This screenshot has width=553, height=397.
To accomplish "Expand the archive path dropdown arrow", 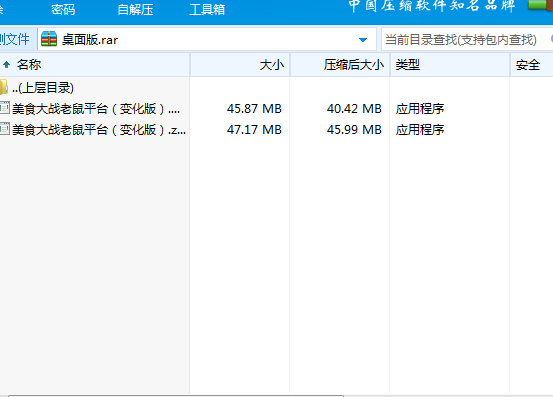I will [363, 40].
